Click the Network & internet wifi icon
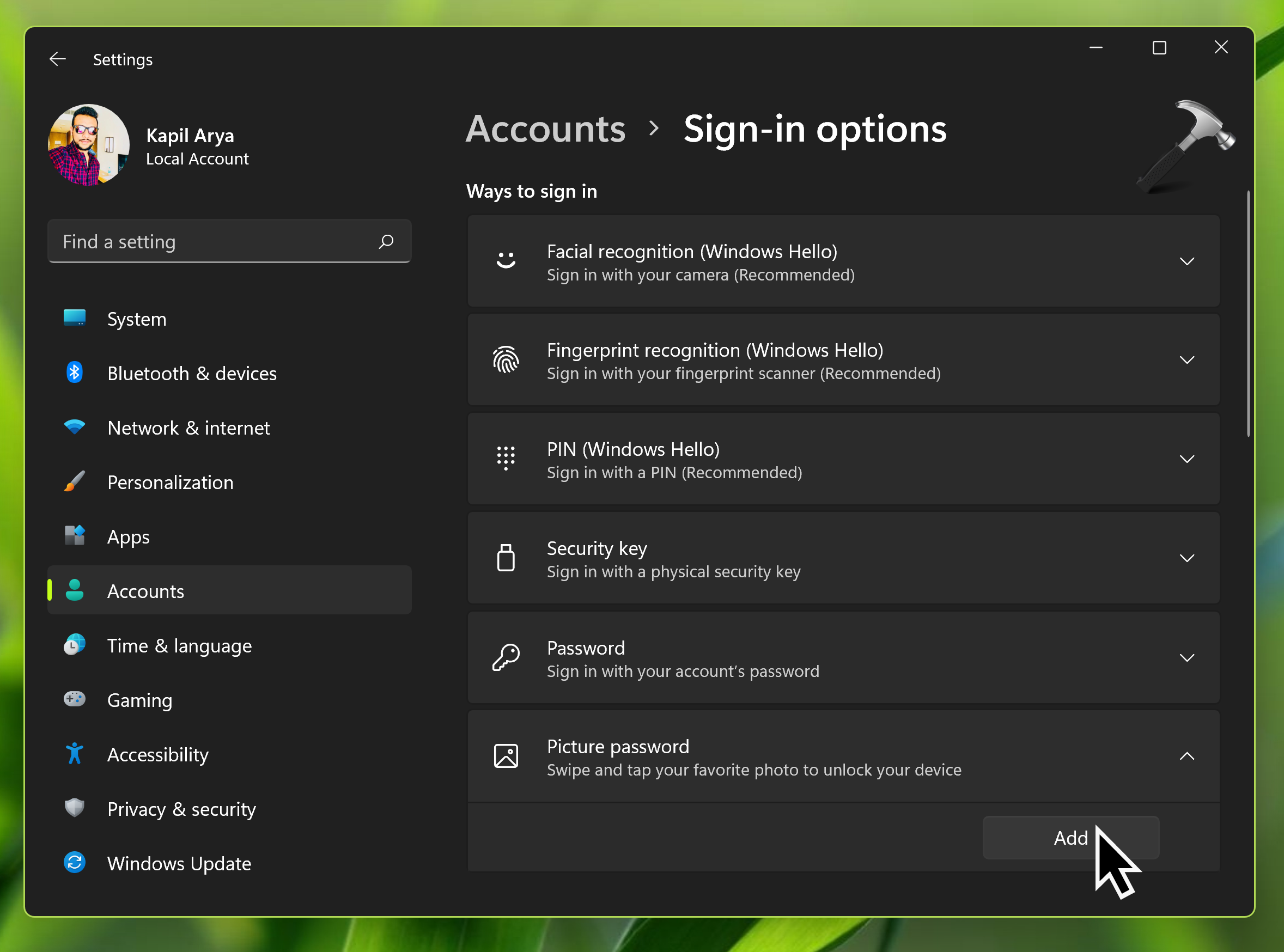This screenshot has width=1284, height=952. (x=74, y=427)
